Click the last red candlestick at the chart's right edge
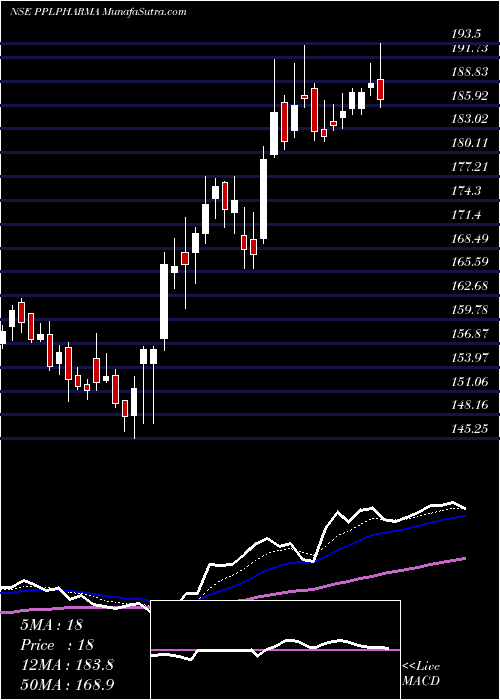Image resolution: width=500 pixels, height=700 pixels. (x=381, y=89)
